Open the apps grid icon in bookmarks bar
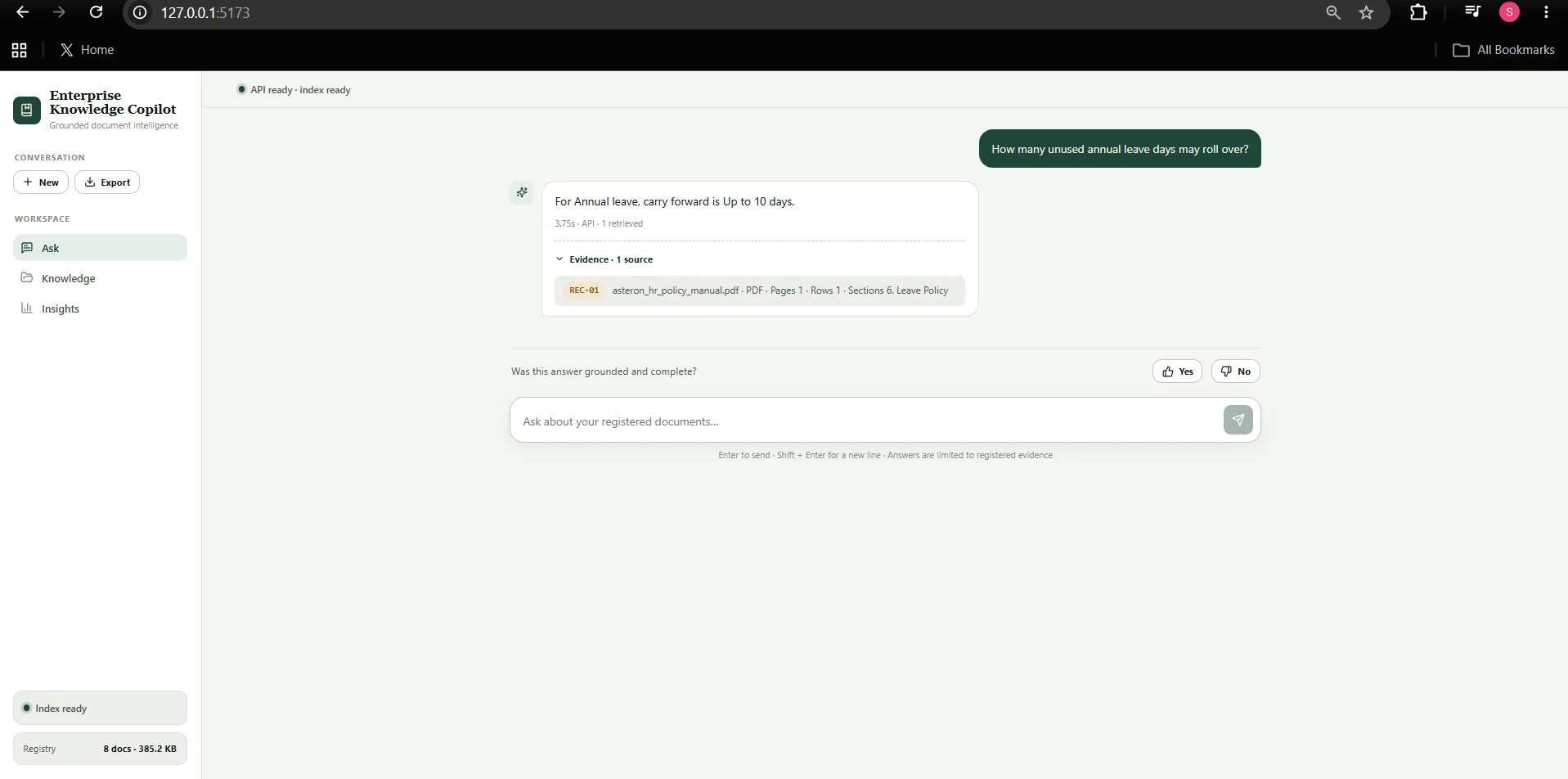This screenshot has height=779, width=1568. coord(20,50)
